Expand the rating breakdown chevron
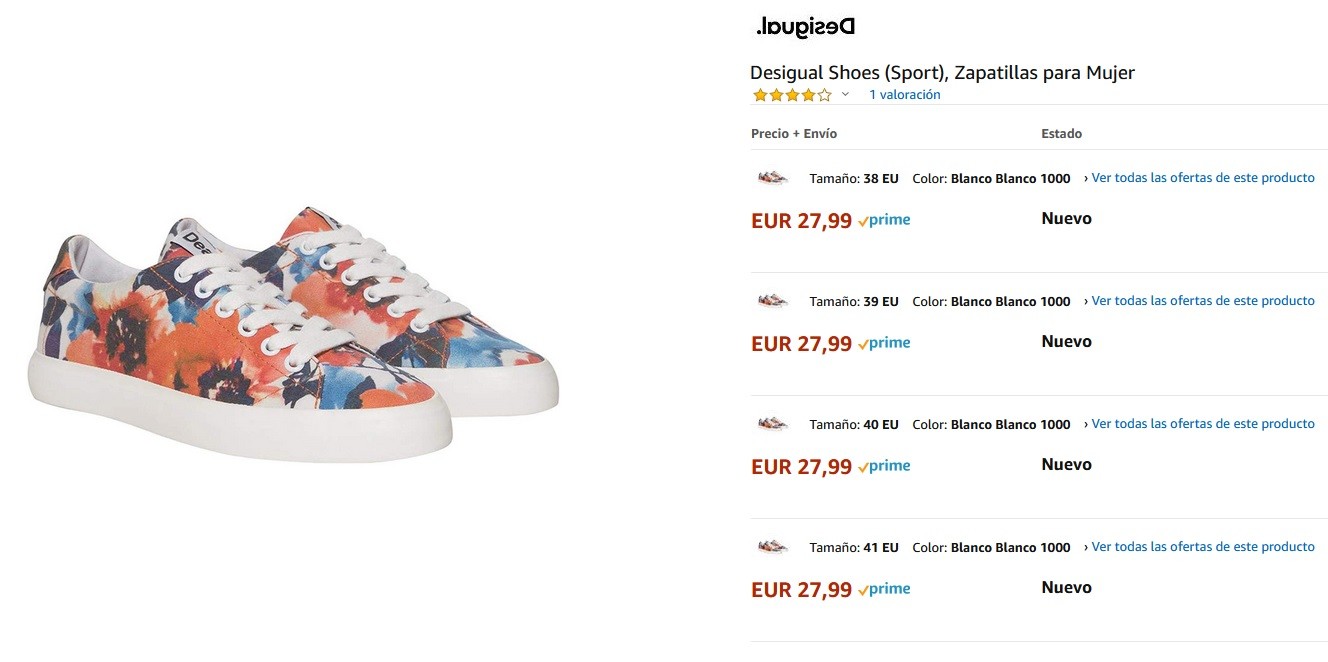This screenshot has height=662, width=1328. 845,95
